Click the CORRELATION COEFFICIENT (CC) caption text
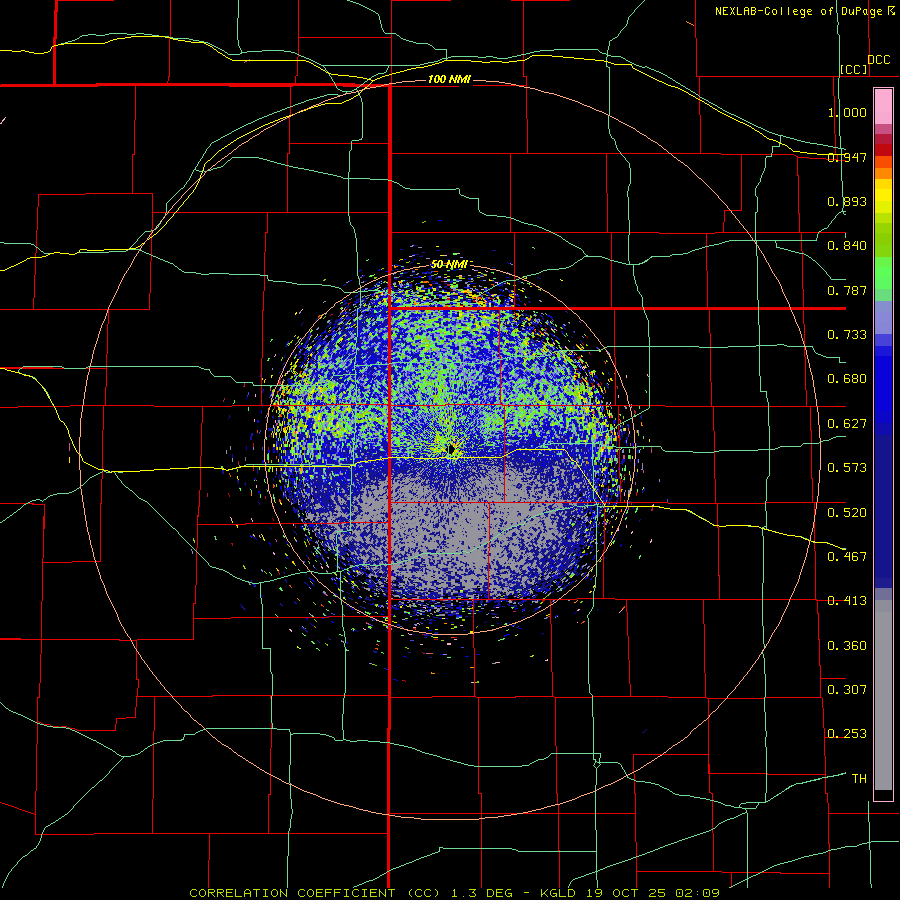 (x=315, y=893)
